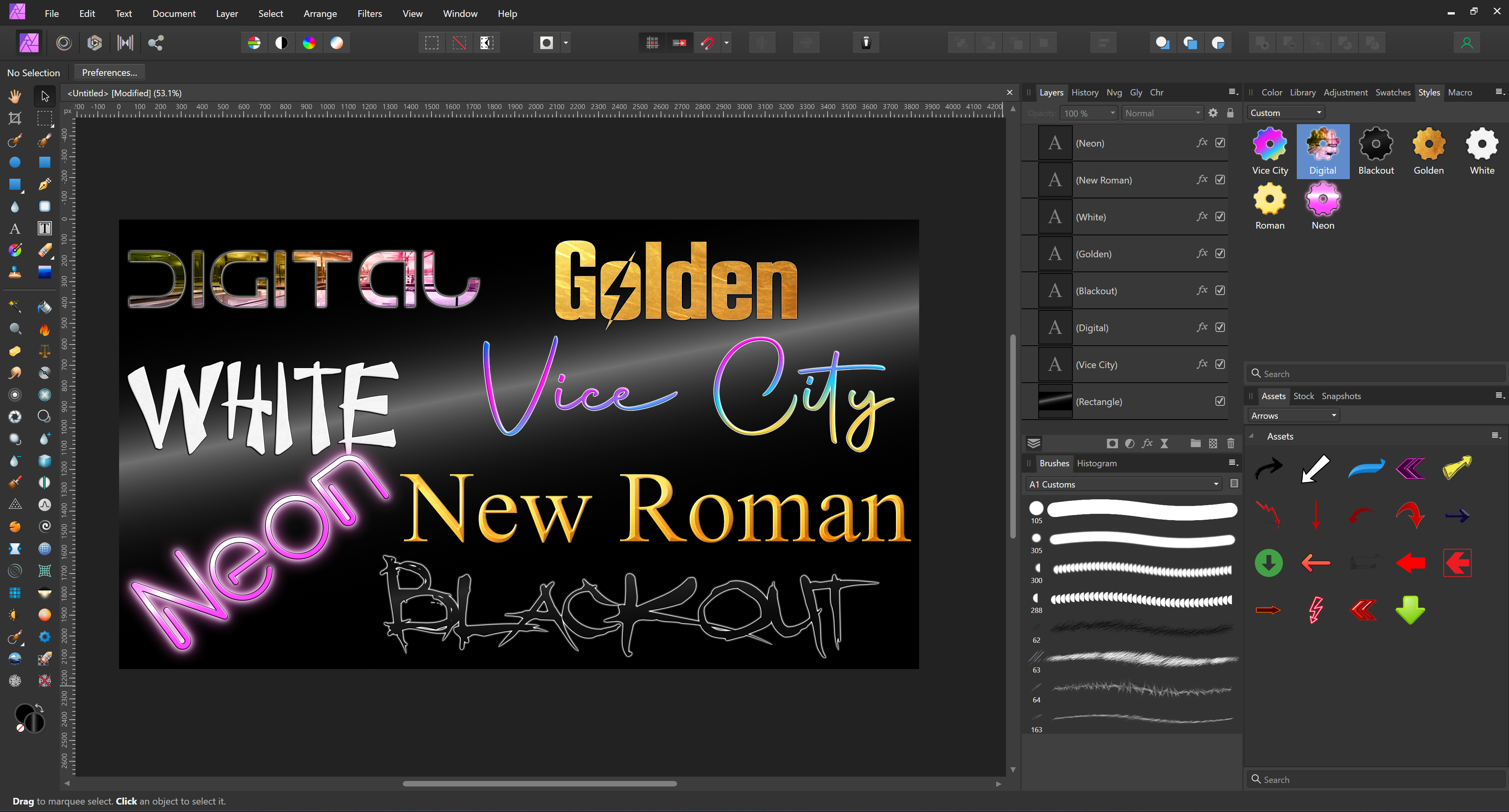Select the Sponge brush tool
Screen dimensions: 1509x812
15,351
